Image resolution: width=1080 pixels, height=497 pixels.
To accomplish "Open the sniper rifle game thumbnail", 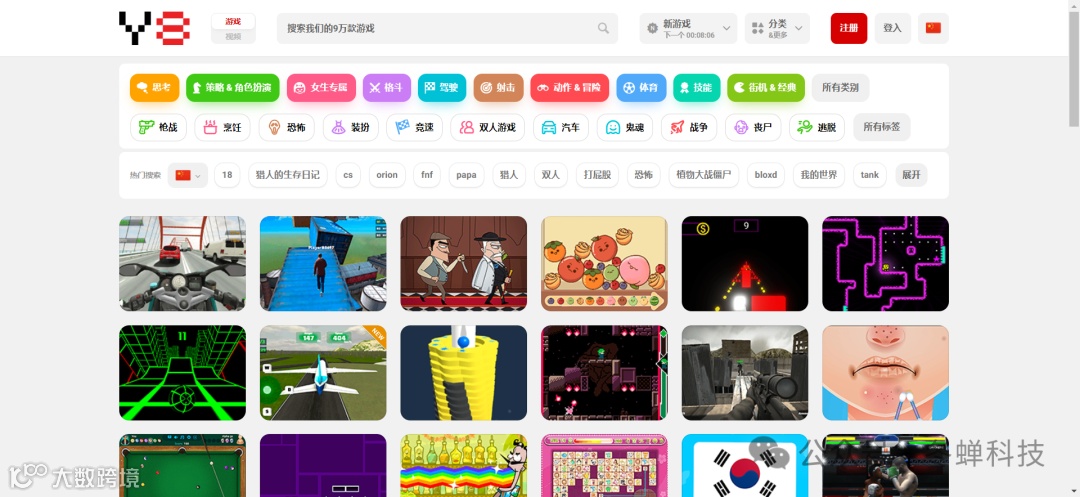I will tap(745, 373).
